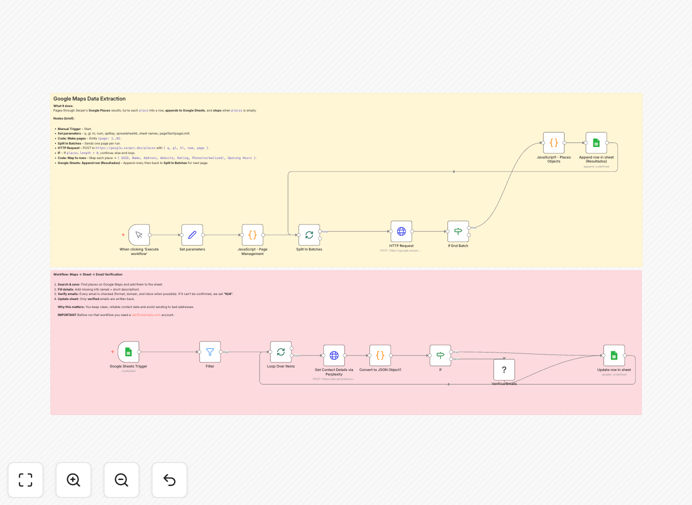Click the Workflow Maps Sheet Email Verification note heading
Viewport: 692px width, 505px height.
point(88,275)
